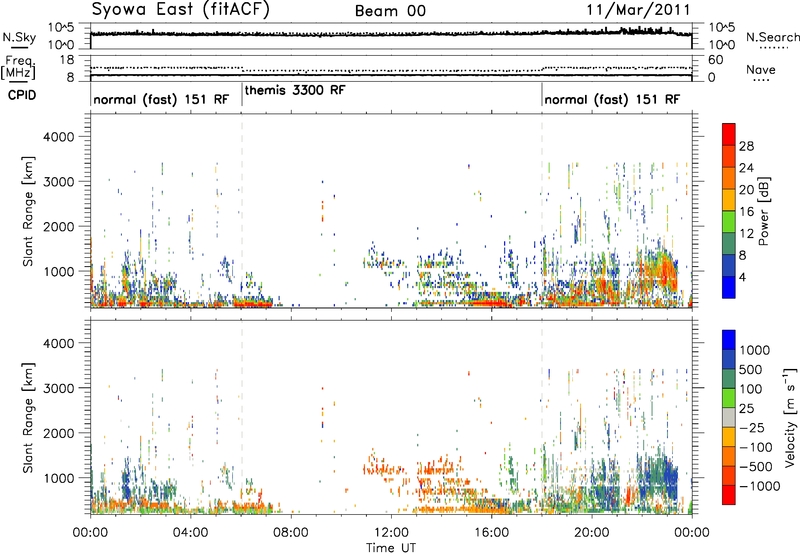Pick the gray -25 to 25 Velocity colorbar segment
The width and height of the screenshot is (800, 554).
point(729,417)
